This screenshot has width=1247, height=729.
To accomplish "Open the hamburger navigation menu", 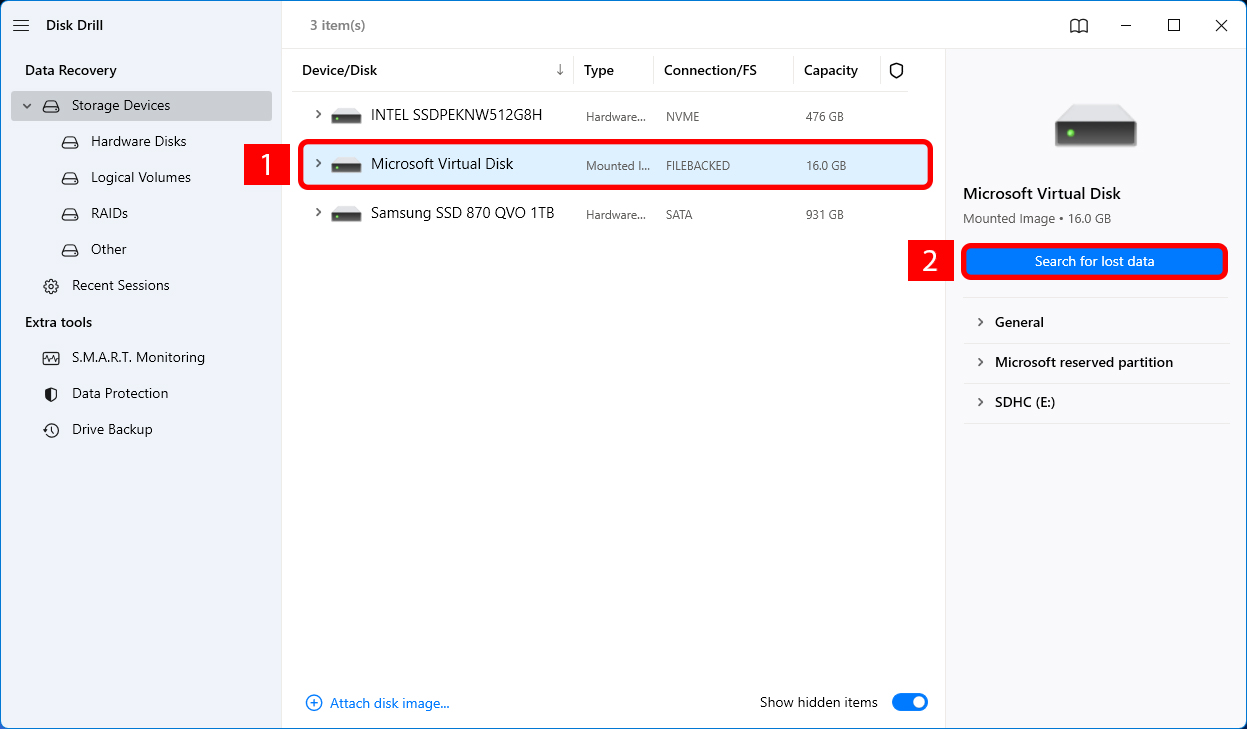I will pyautogui.click(x=21, y=25).
